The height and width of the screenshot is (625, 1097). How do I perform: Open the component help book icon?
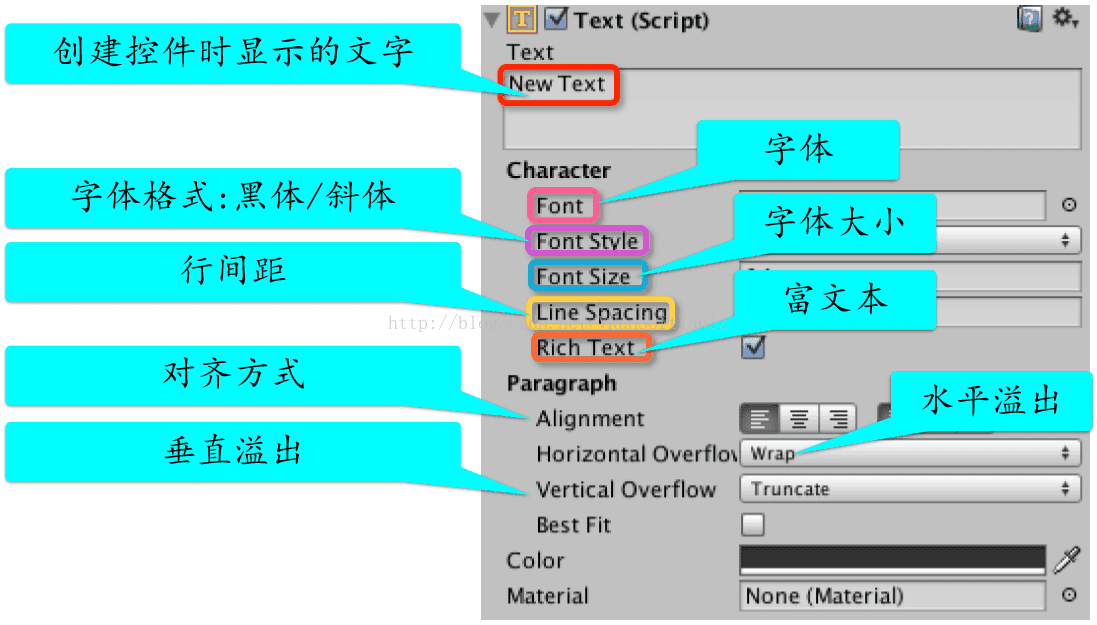[x=1029, y=18]
